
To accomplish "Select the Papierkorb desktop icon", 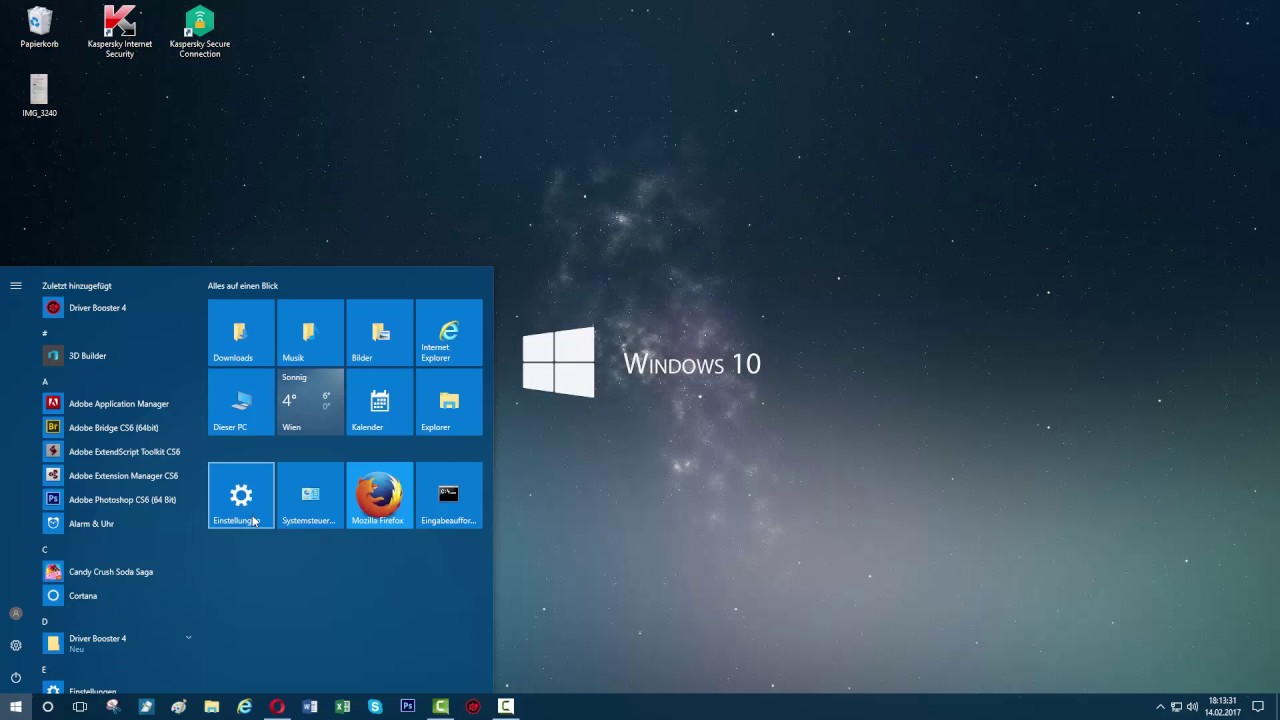I will (x=39, y=28).
